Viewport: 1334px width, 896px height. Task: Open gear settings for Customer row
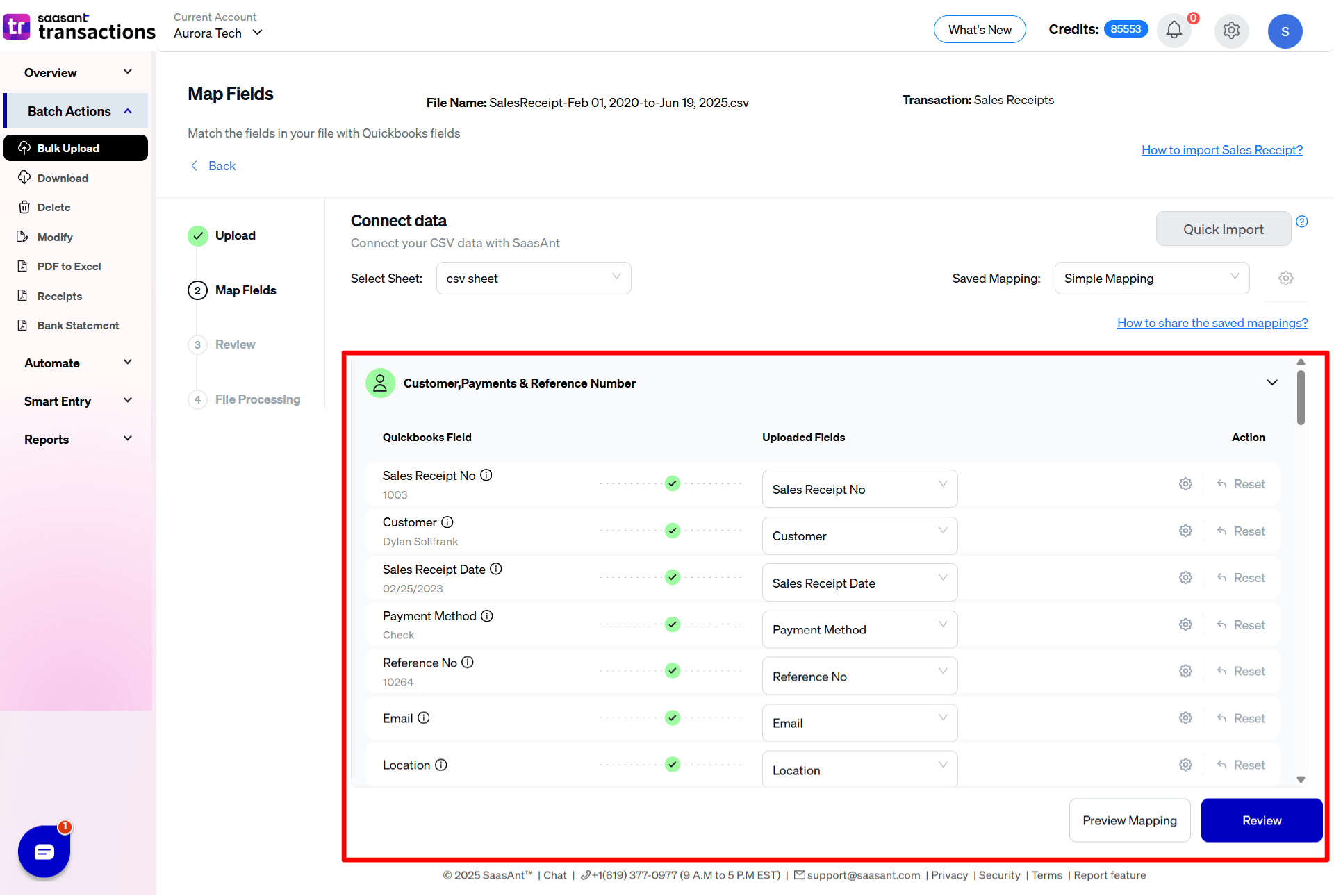click(x=1185, y=531)
